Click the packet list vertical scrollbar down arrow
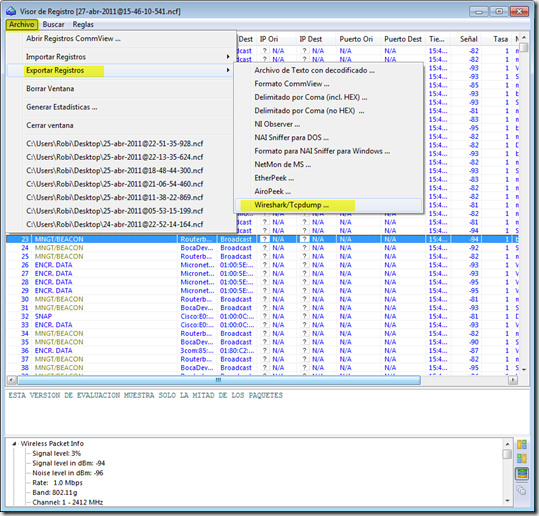This screenshot has height=516, width=539. (524, 370)
